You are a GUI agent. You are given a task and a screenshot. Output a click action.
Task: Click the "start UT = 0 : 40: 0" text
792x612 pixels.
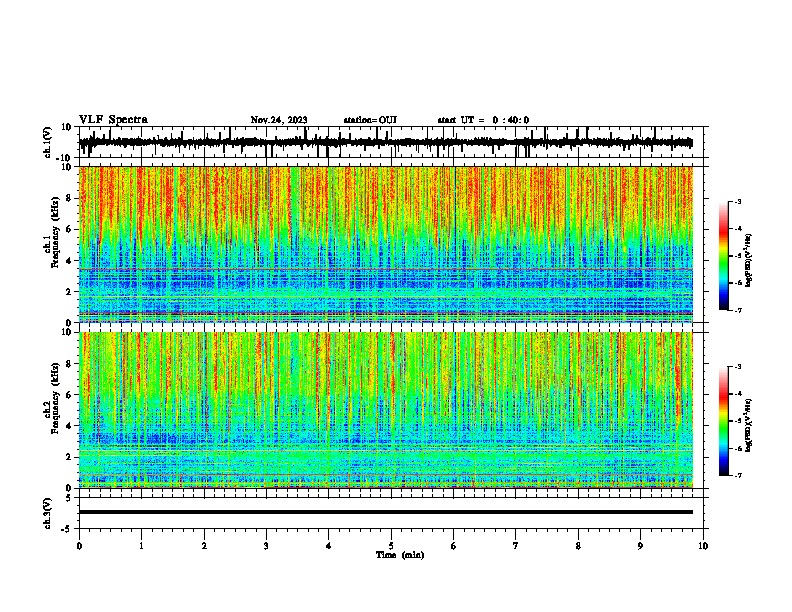point(483,120)
